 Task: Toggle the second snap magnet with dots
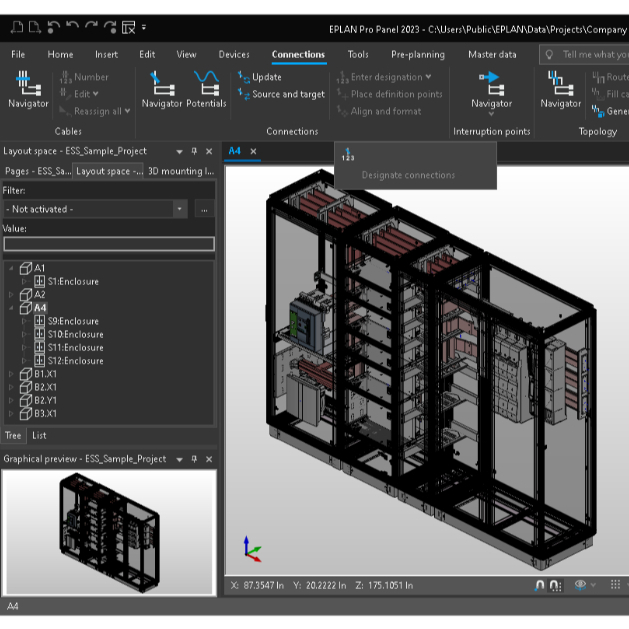click(556, 586)
